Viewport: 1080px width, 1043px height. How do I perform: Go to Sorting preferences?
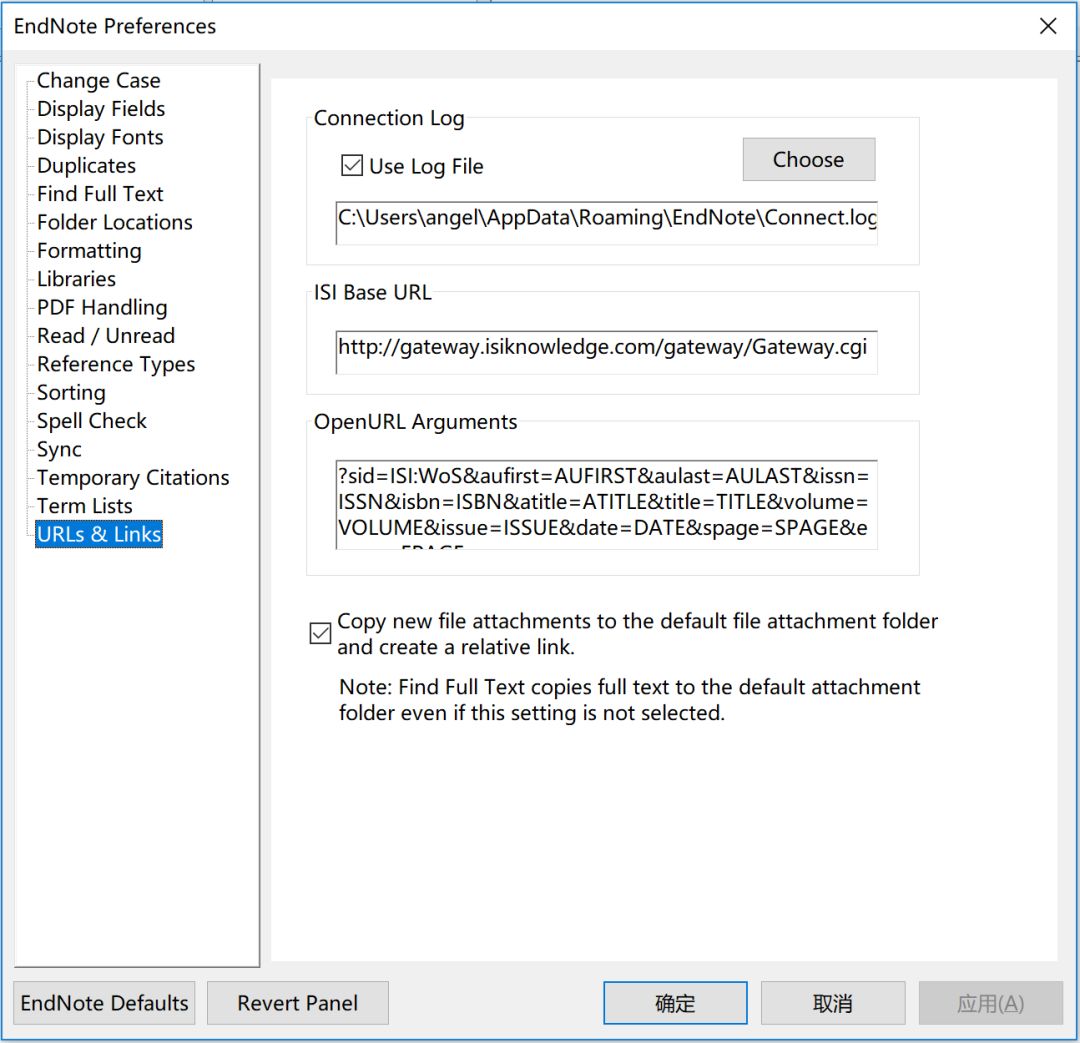pos(71,393)
